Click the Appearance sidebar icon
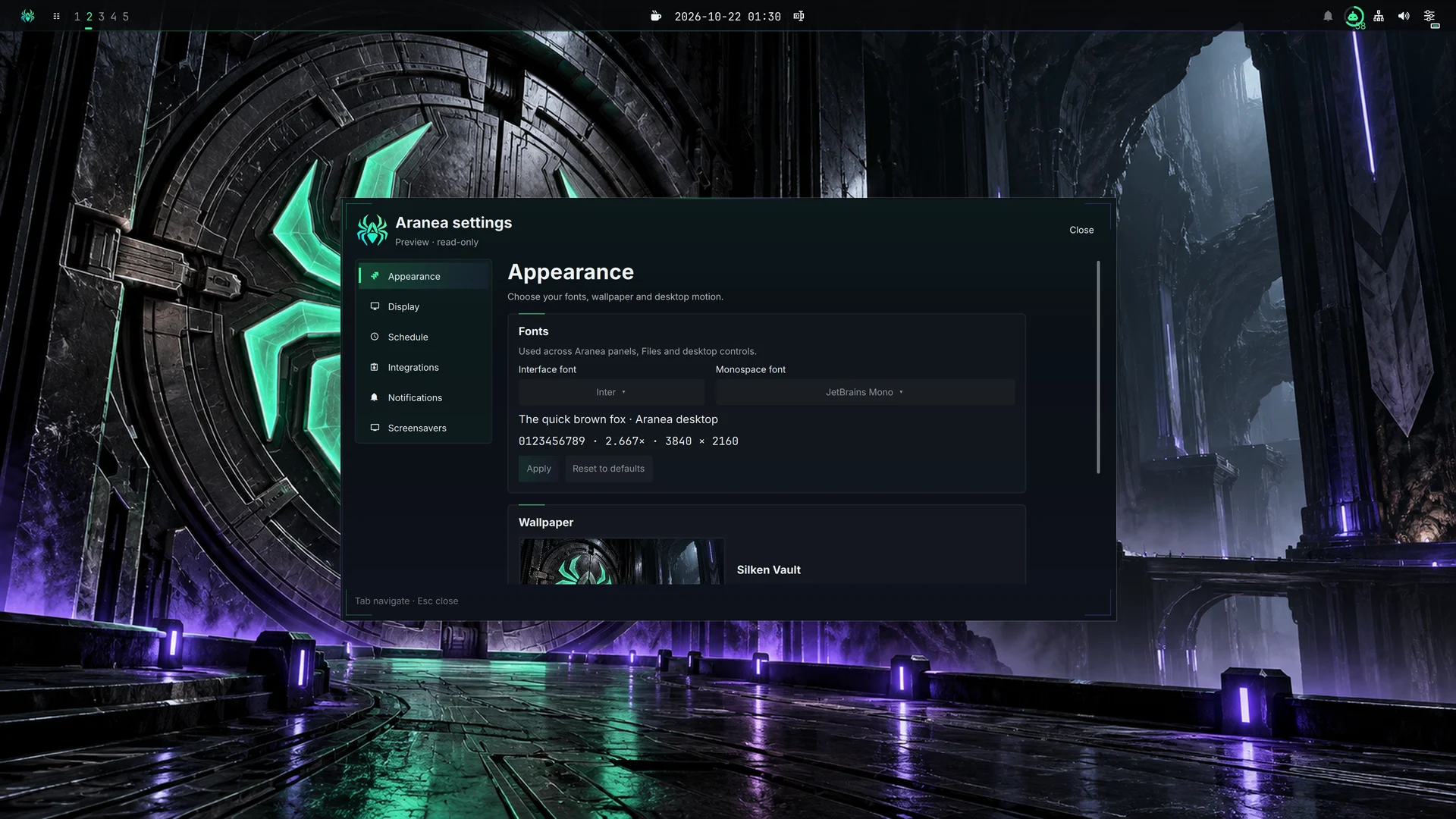The height and width of the screenshot is (819, 1456). point(375,276)
